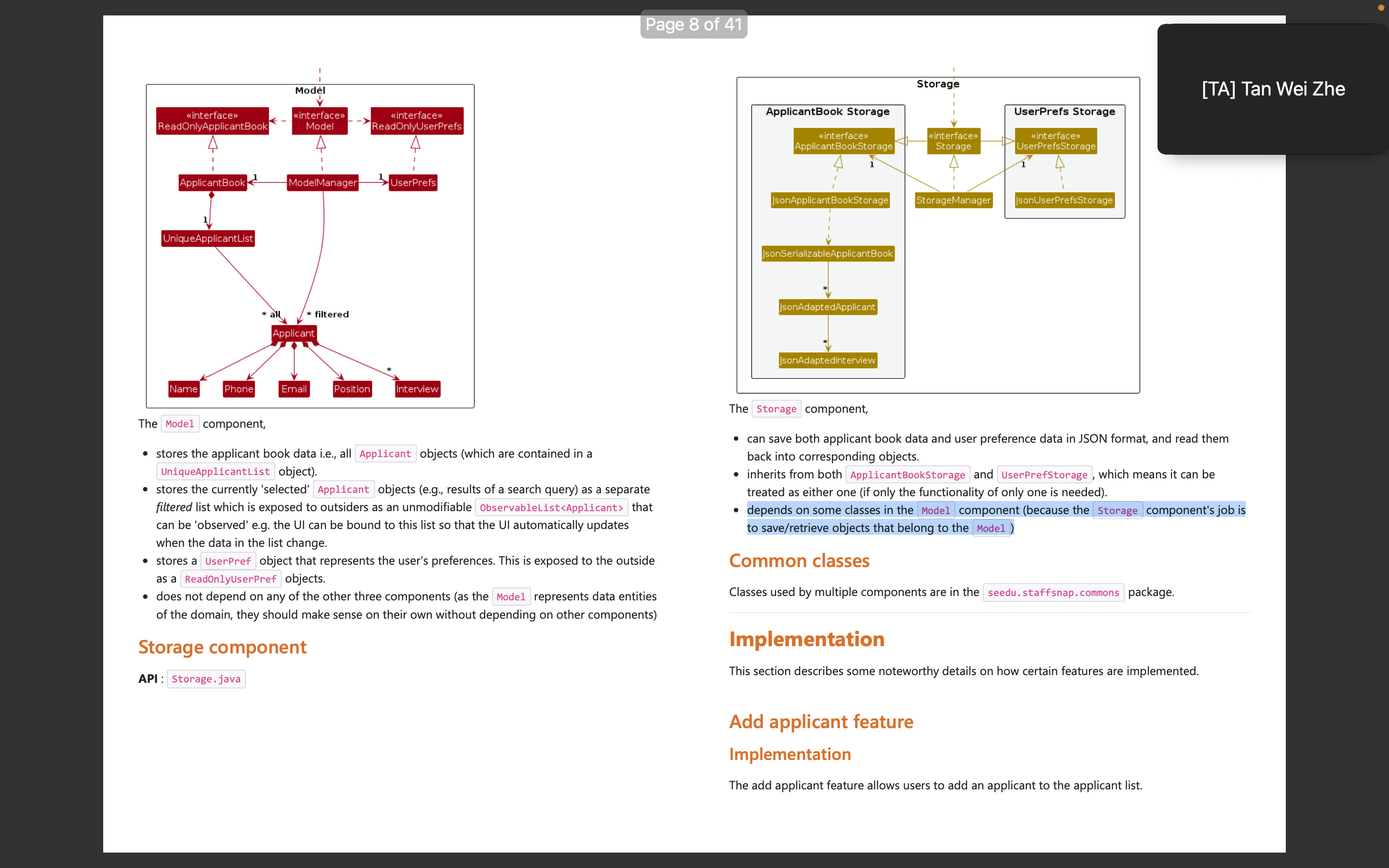Click the UniqueApplicantList code label in text

coord(215,471)
